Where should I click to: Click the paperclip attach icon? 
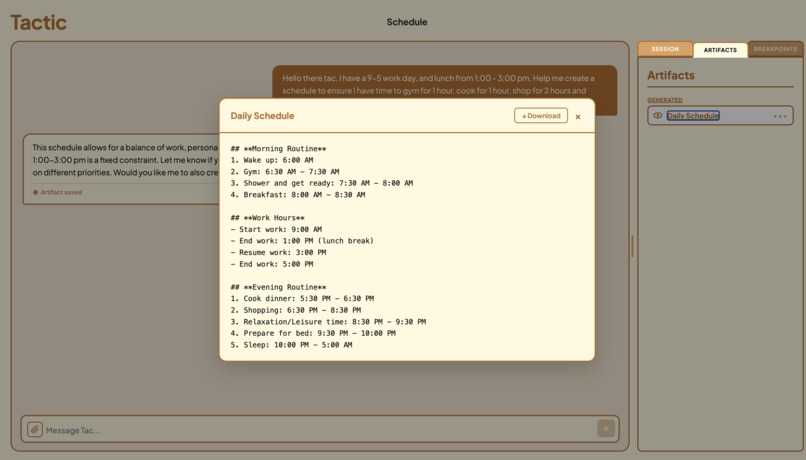pos(34,429)
